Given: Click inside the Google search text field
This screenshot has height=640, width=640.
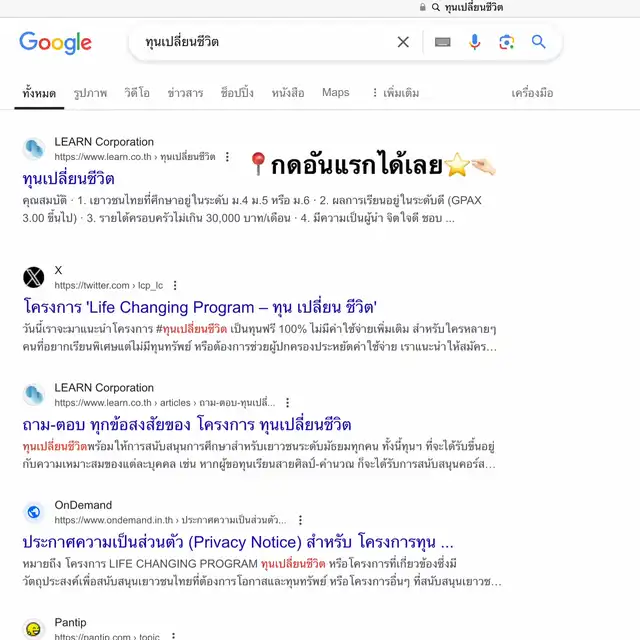Looking at the screenshot, I should tap(261, 42).
